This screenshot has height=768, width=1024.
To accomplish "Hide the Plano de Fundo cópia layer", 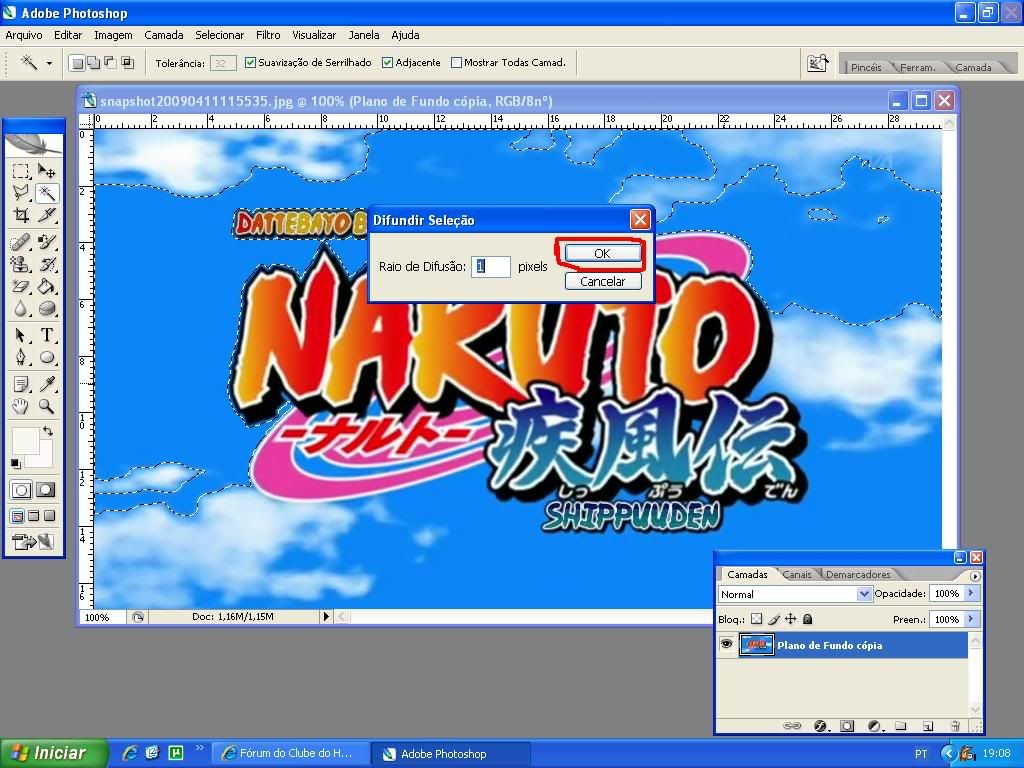I will 726,645.
